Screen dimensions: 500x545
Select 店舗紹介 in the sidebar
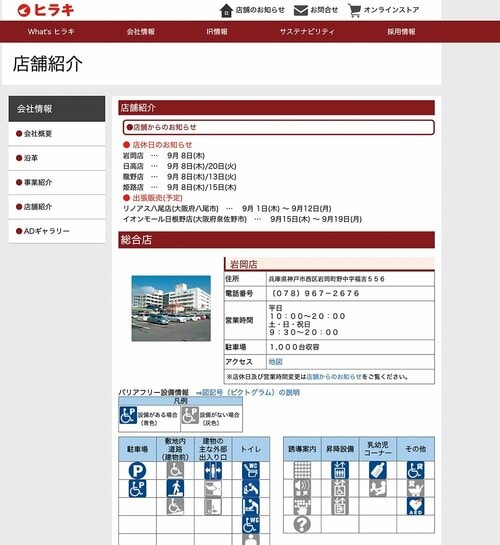pos(57,207)
